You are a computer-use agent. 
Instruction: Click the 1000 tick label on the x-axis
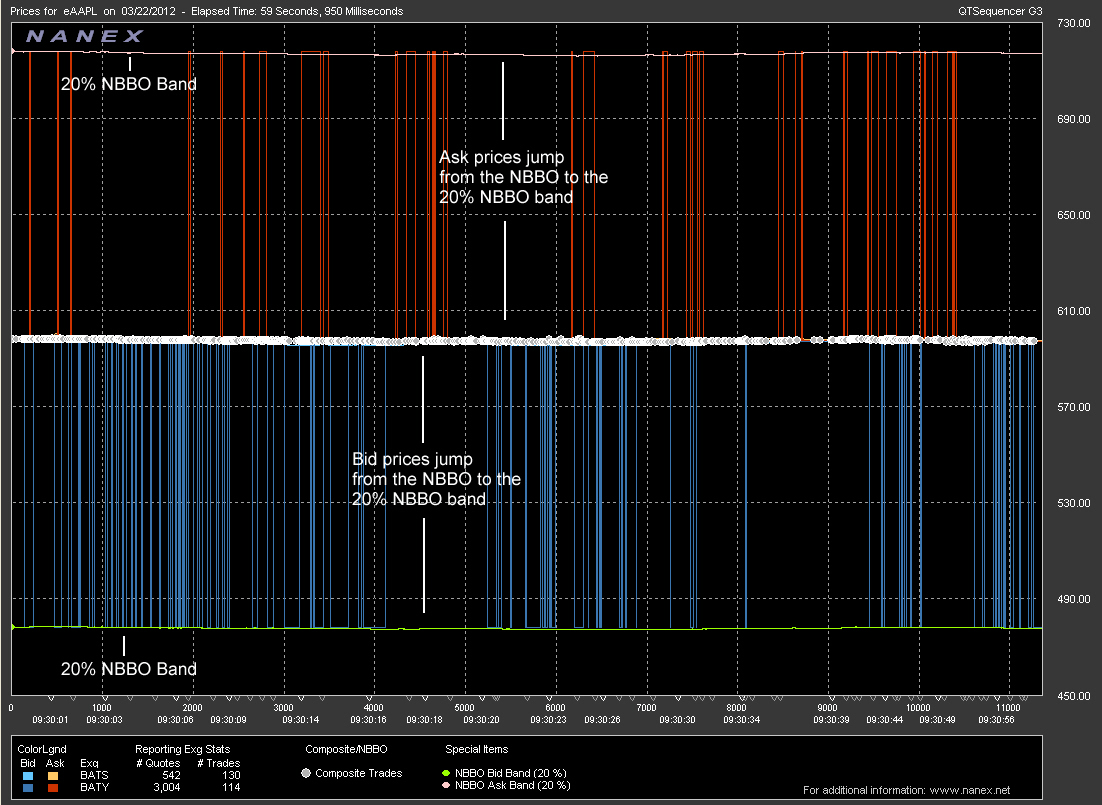pyautogui.click(x=102, y=708)
